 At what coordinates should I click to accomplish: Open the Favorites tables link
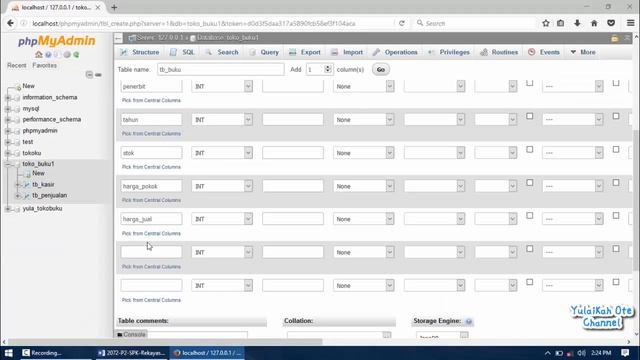tap(44, 65)
